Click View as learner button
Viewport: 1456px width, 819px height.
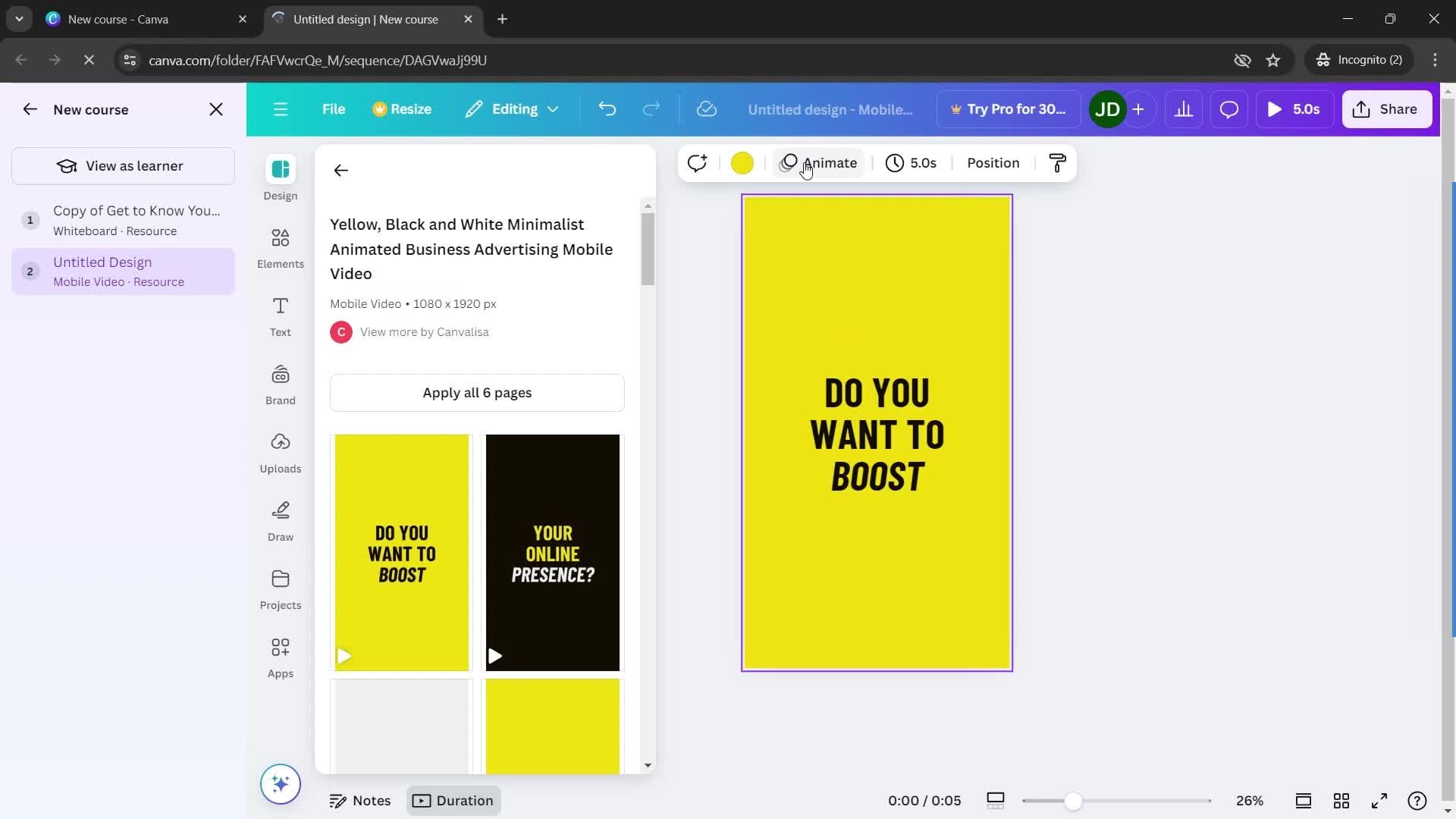pyautogui.click(x=123, y=166)
